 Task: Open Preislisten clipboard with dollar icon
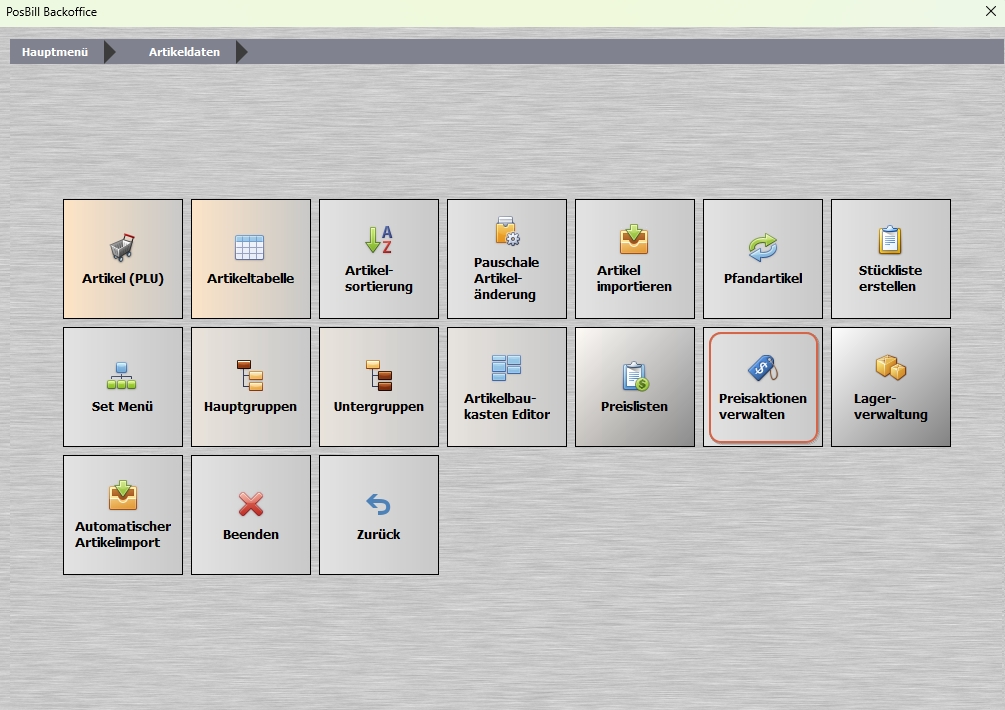[x=635, y=387]
